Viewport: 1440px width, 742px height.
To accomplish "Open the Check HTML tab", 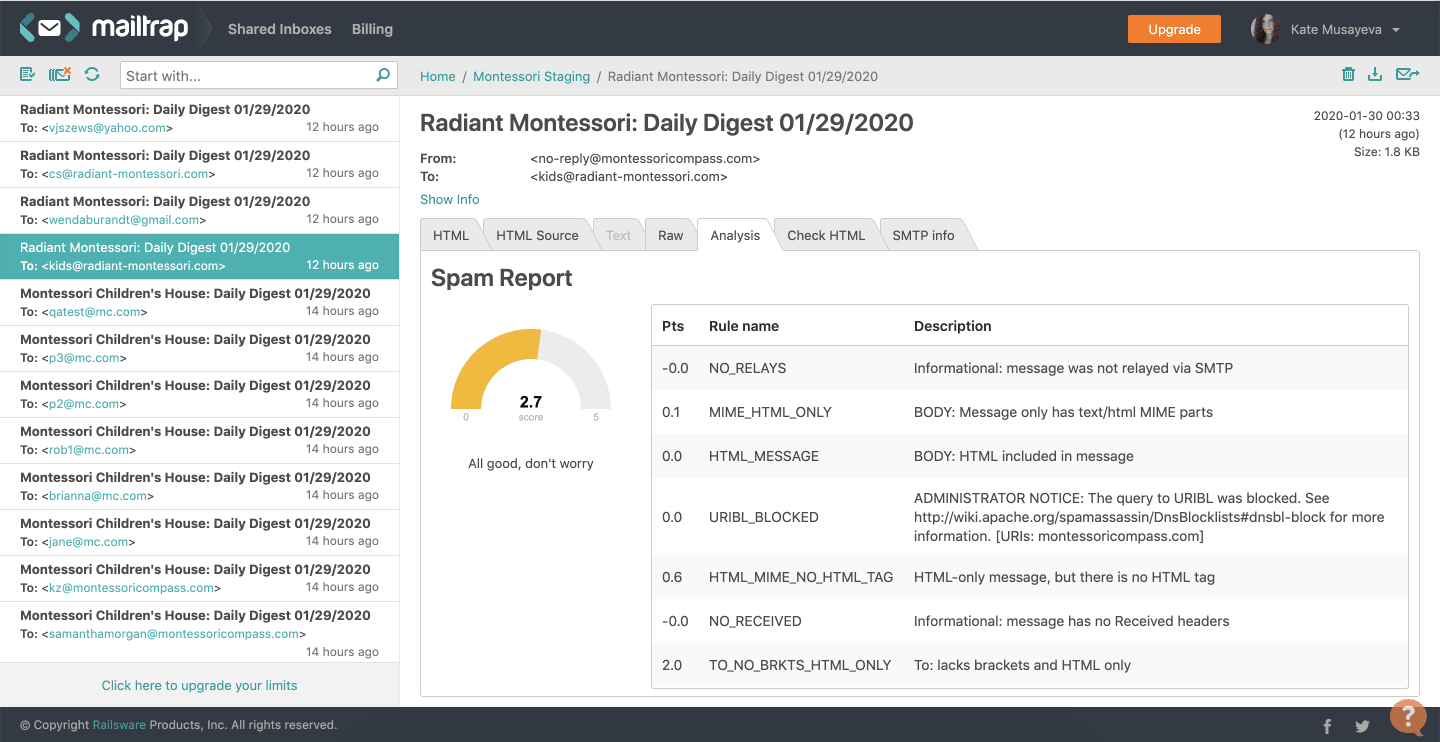I will pos(826,235).
